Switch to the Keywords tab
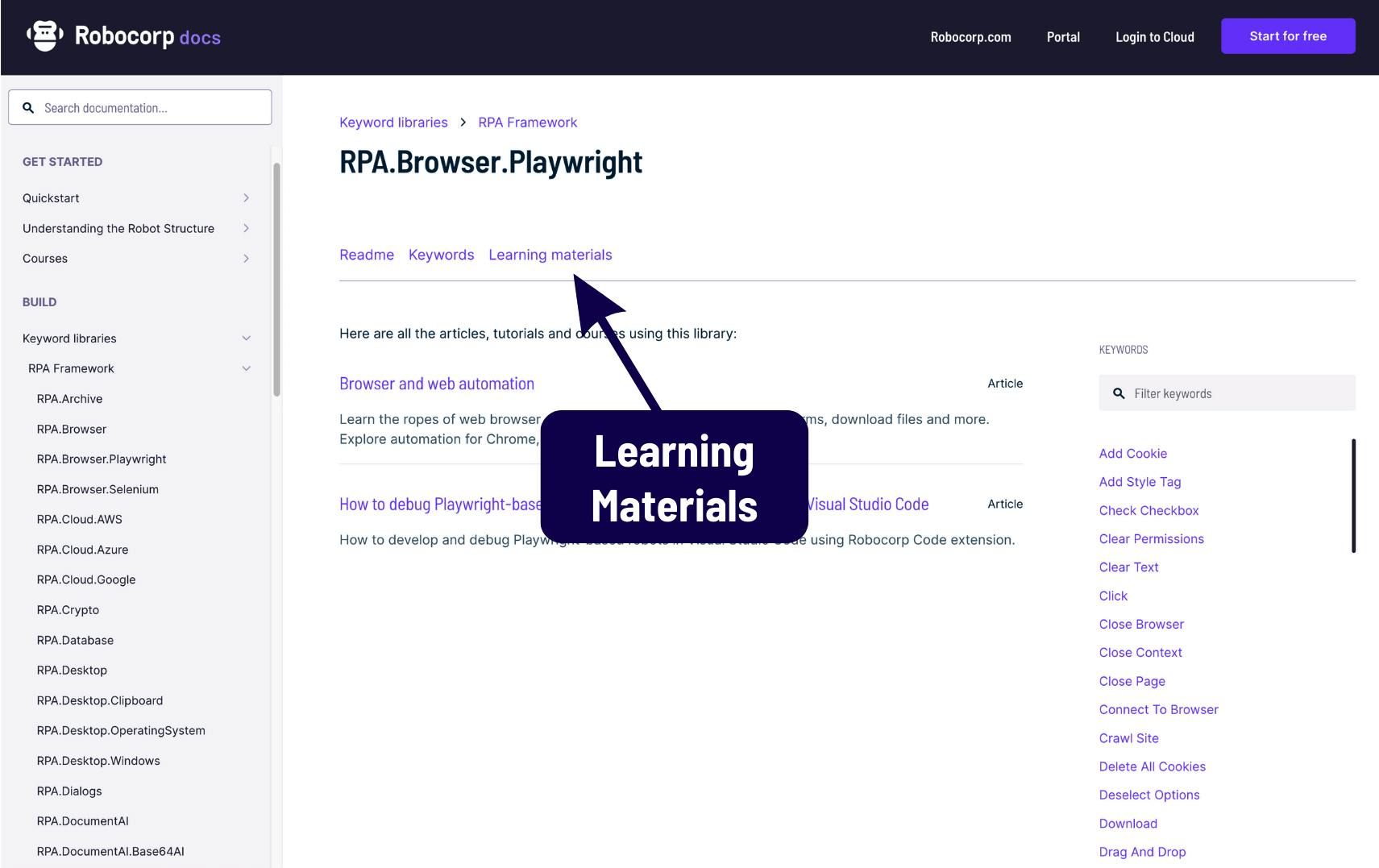Image resolution: width=1379 pixels, height=868 pixels. (x=441, y=255)
